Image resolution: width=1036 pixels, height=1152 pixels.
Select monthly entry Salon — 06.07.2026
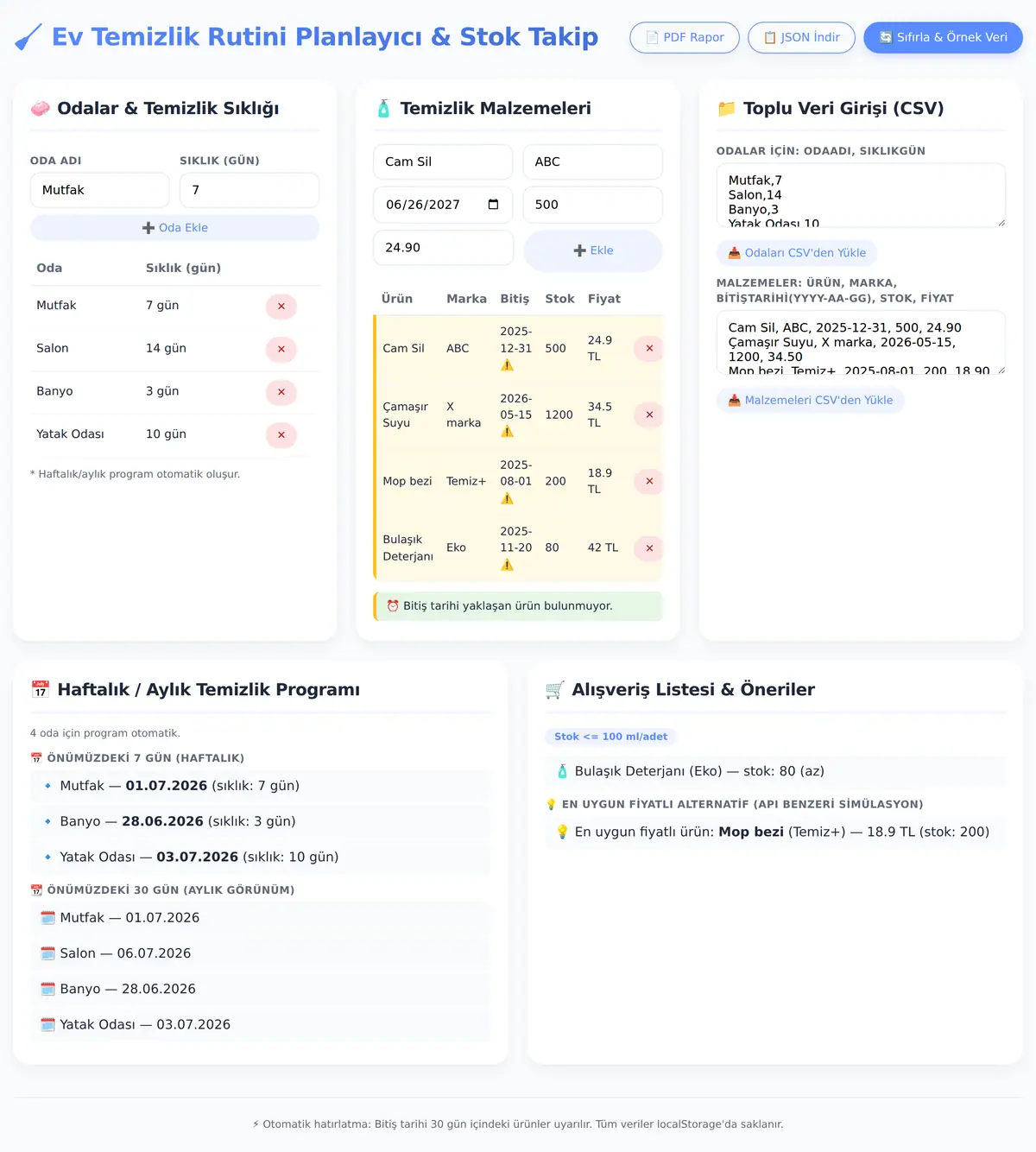(x=261, y=953)
